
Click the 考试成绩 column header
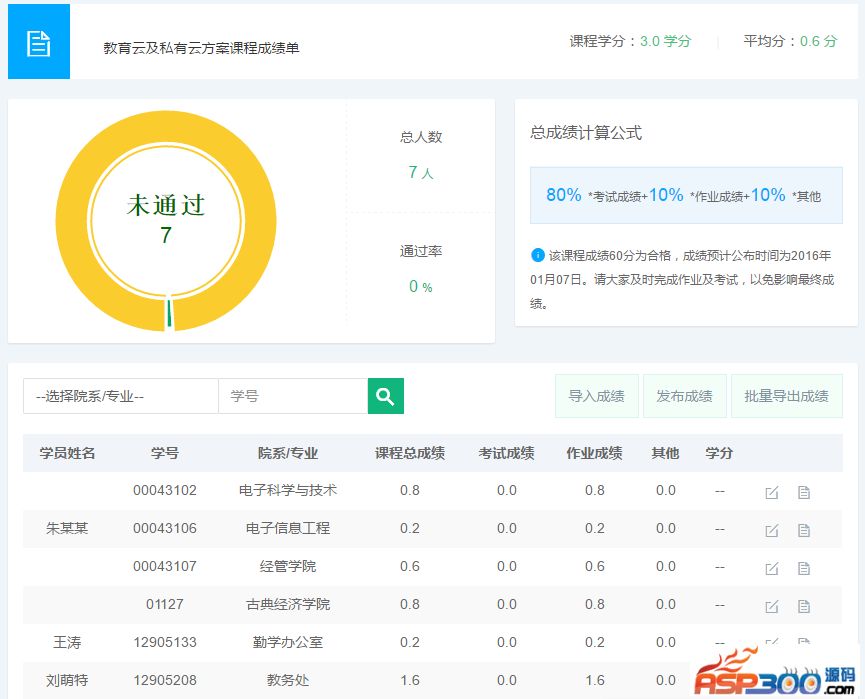tap(506, 453)
